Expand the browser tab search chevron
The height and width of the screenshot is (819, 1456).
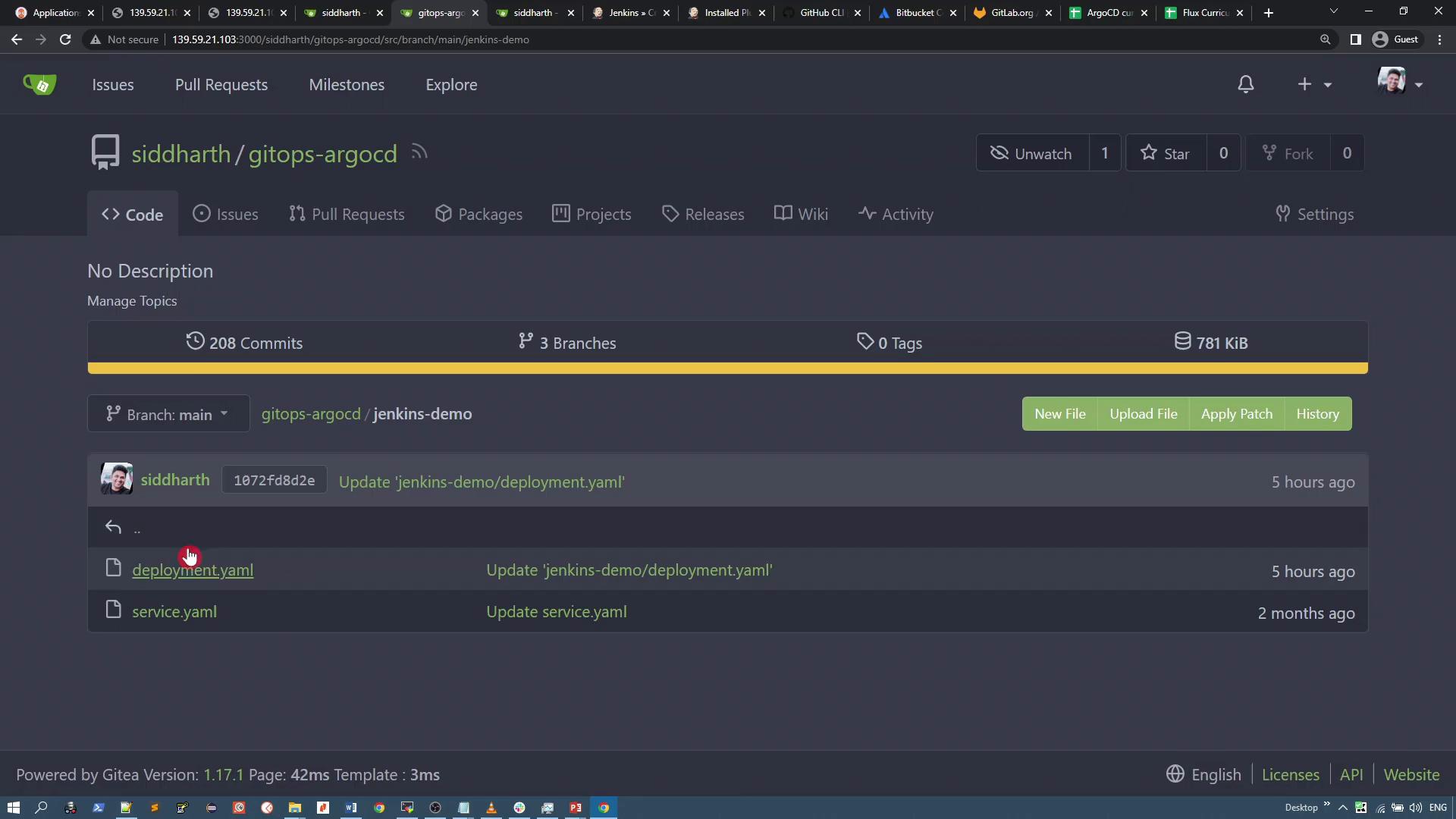[x=1333, y=11]
